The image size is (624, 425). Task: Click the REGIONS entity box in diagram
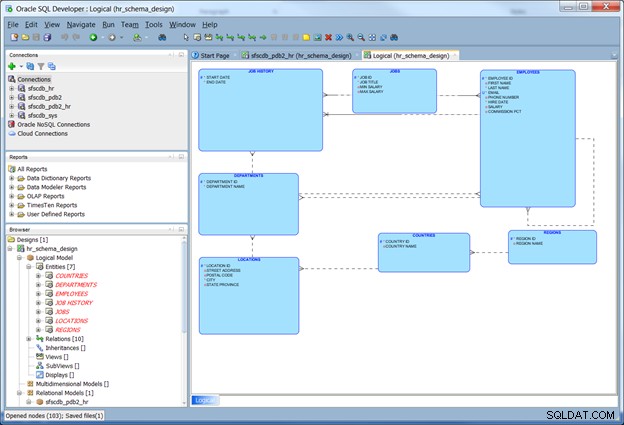(552, 247)
